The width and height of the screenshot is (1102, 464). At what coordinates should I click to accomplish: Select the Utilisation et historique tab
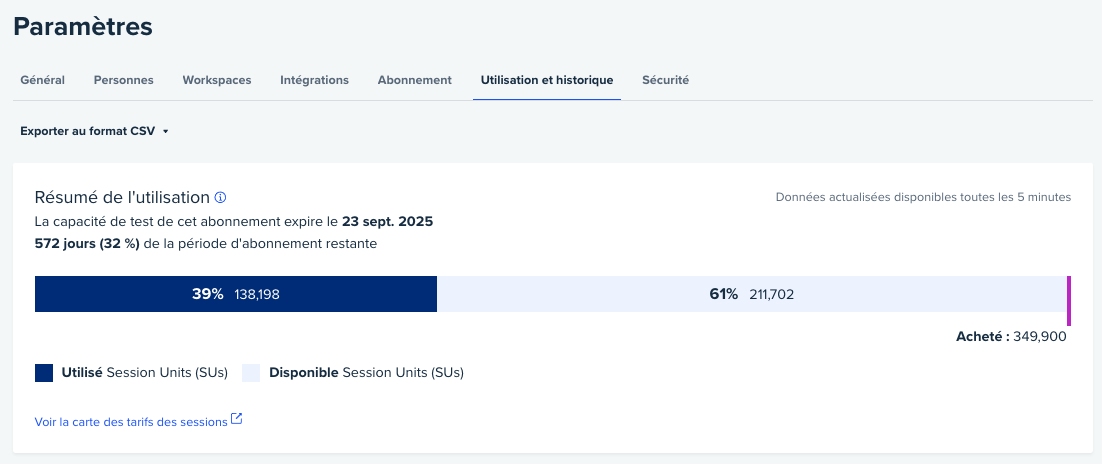(547, 80)
